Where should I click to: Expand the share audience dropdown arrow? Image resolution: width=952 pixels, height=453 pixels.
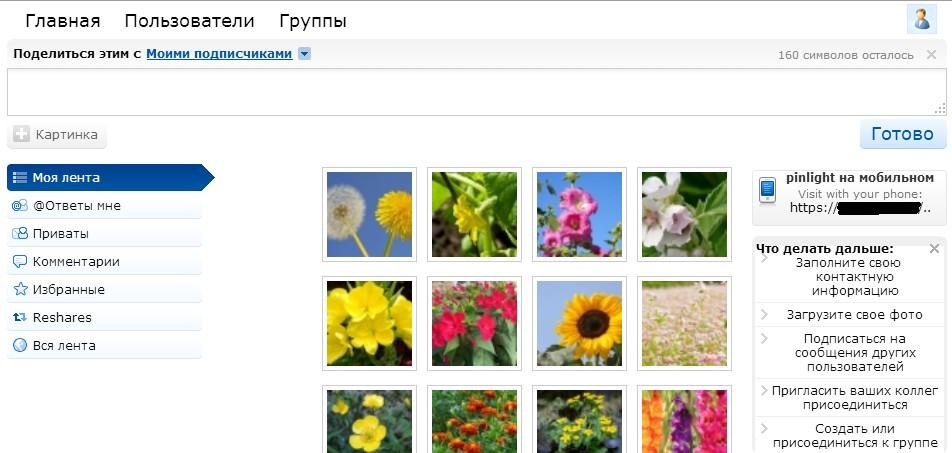point(305,54)
